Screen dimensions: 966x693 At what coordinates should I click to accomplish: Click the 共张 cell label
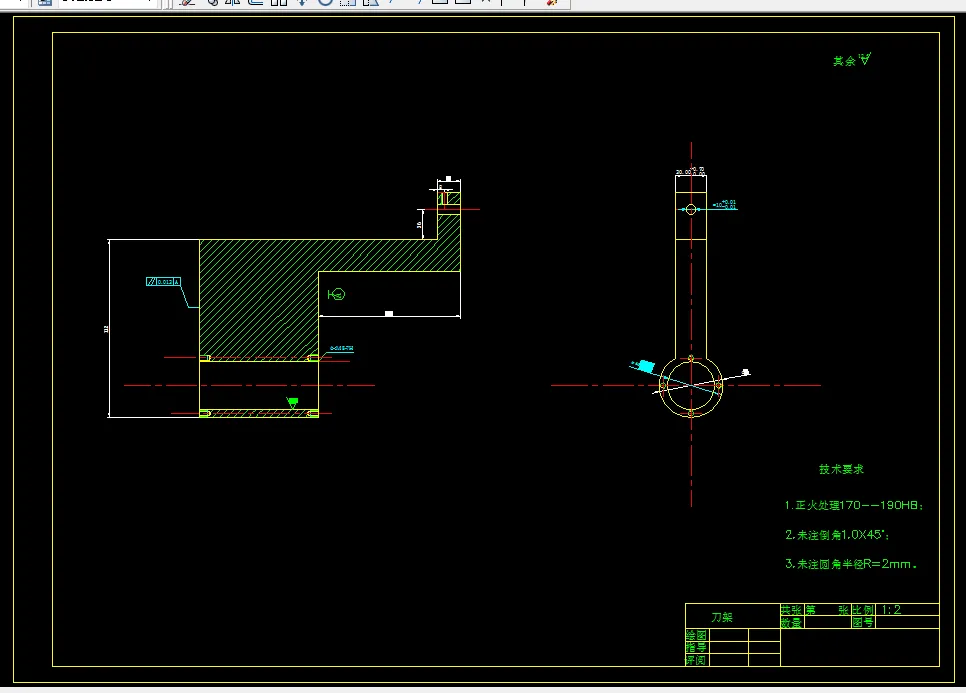792,610
